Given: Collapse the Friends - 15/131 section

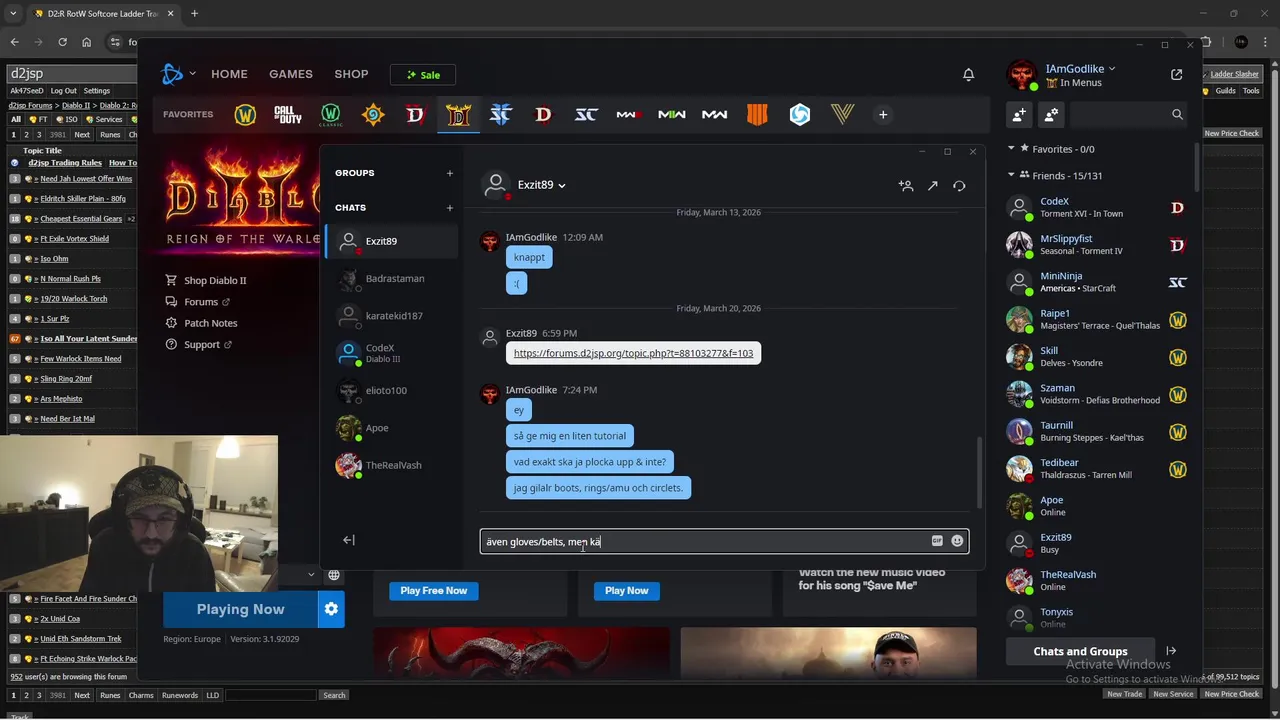Looking at the screenshot, I should (1011, 175).
